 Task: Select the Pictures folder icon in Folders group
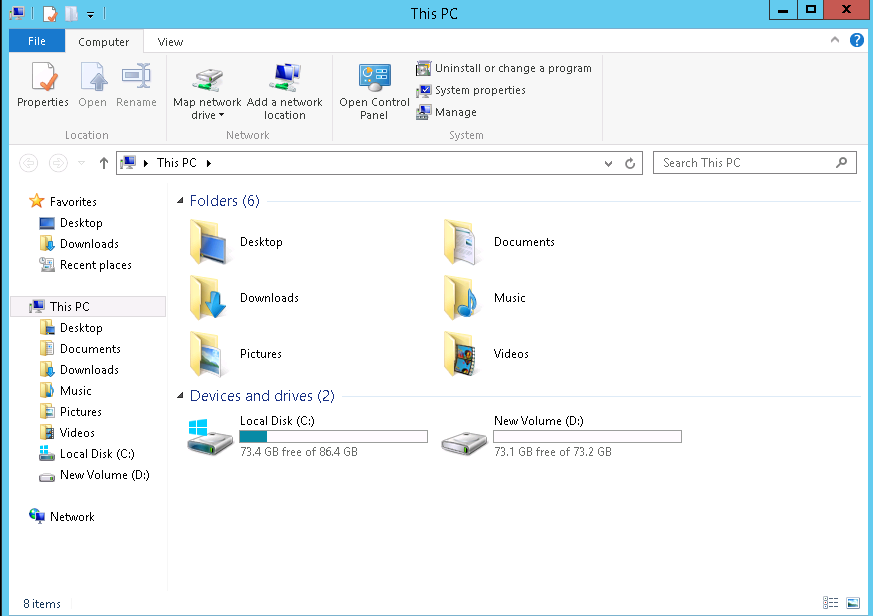206,354
